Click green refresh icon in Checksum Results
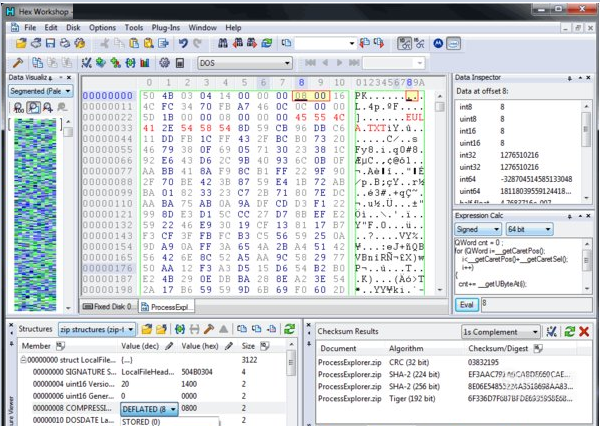This screenshot has width=600, height=426. point(570,331)
